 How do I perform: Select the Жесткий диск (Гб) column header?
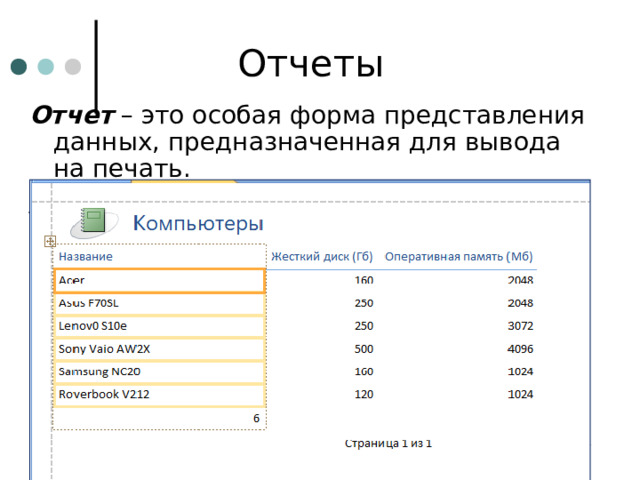[322, 256]
